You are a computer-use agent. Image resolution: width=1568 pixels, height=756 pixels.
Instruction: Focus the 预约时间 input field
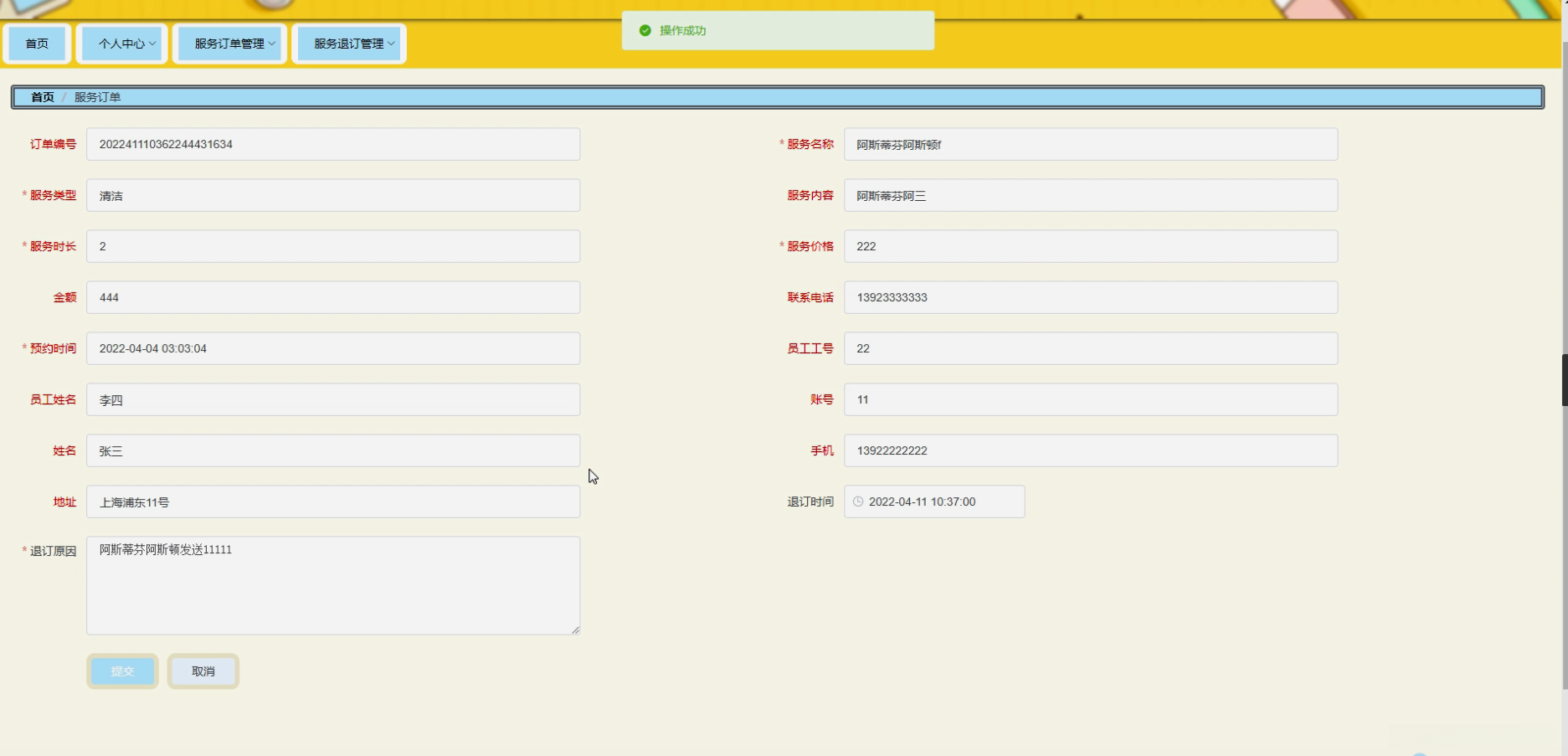333,348
